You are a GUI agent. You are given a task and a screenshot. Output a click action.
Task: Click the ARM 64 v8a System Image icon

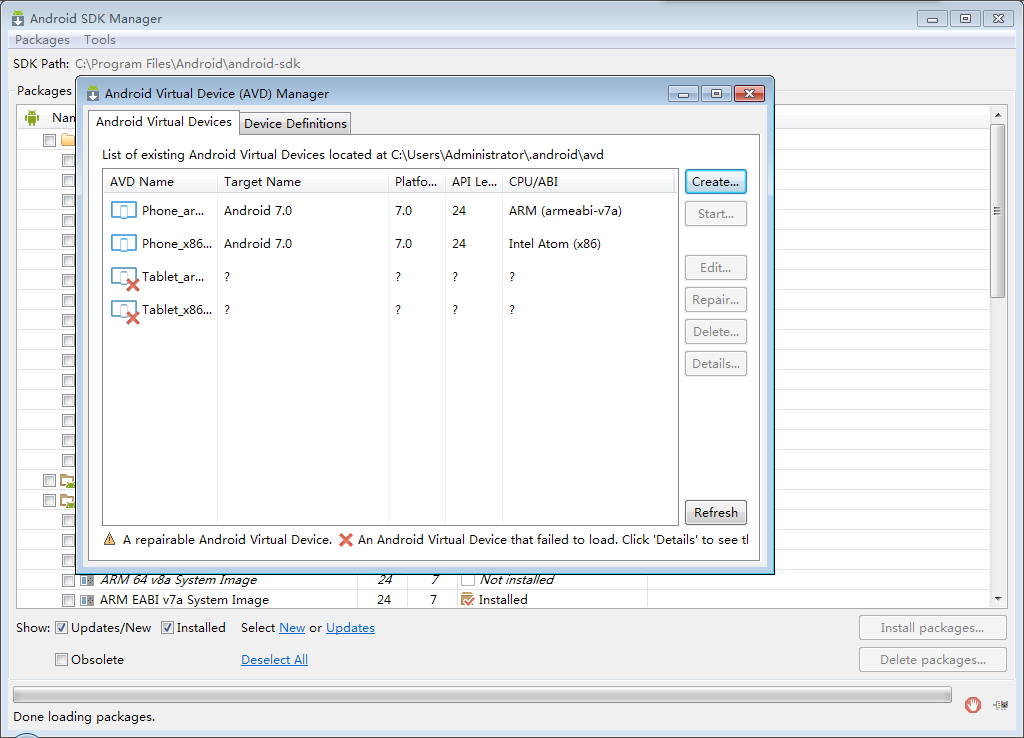[87, 580]
